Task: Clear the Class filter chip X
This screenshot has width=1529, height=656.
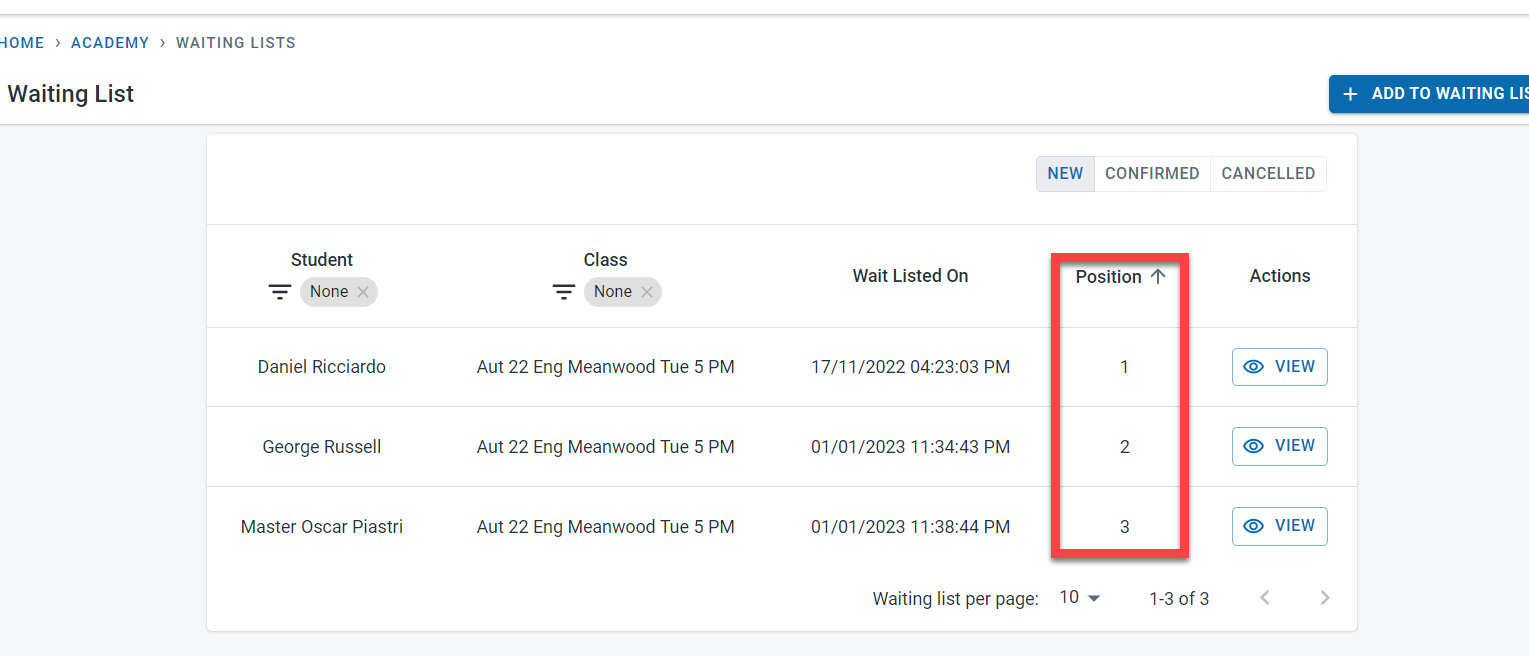Action: 647,292
